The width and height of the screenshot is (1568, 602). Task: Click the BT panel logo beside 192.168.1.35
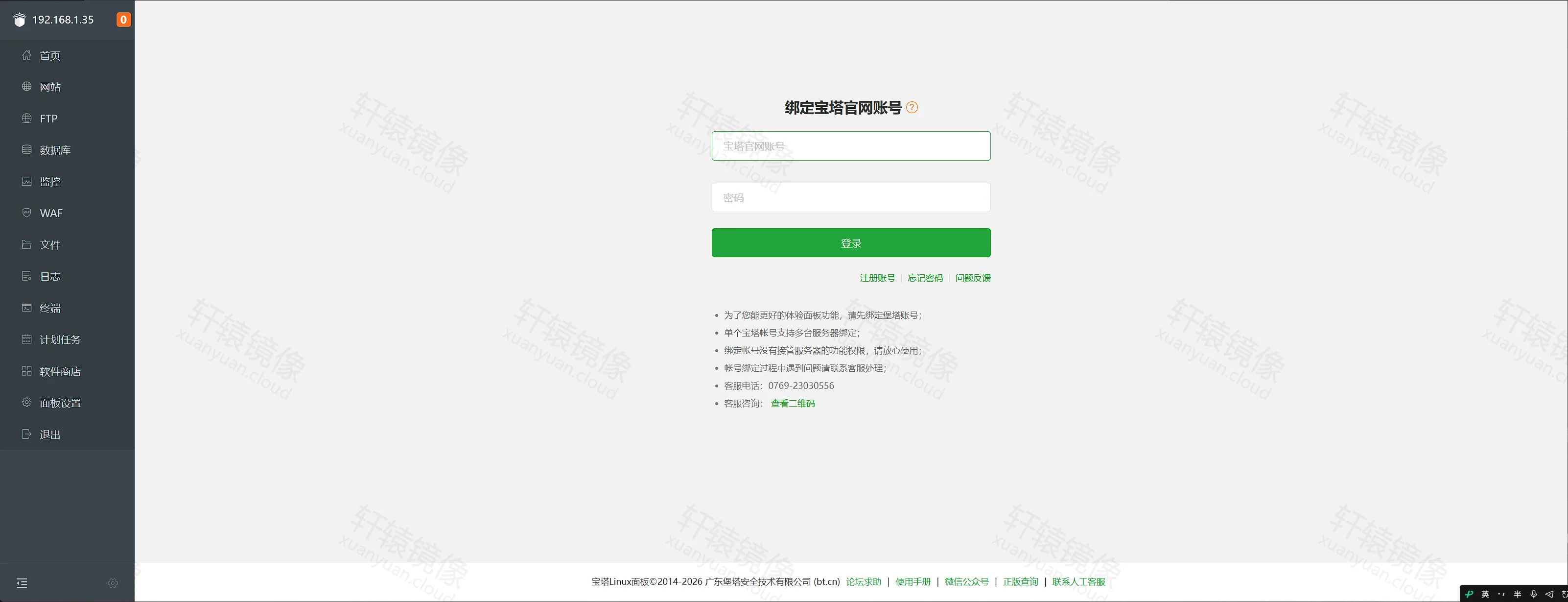pos(20,20)
